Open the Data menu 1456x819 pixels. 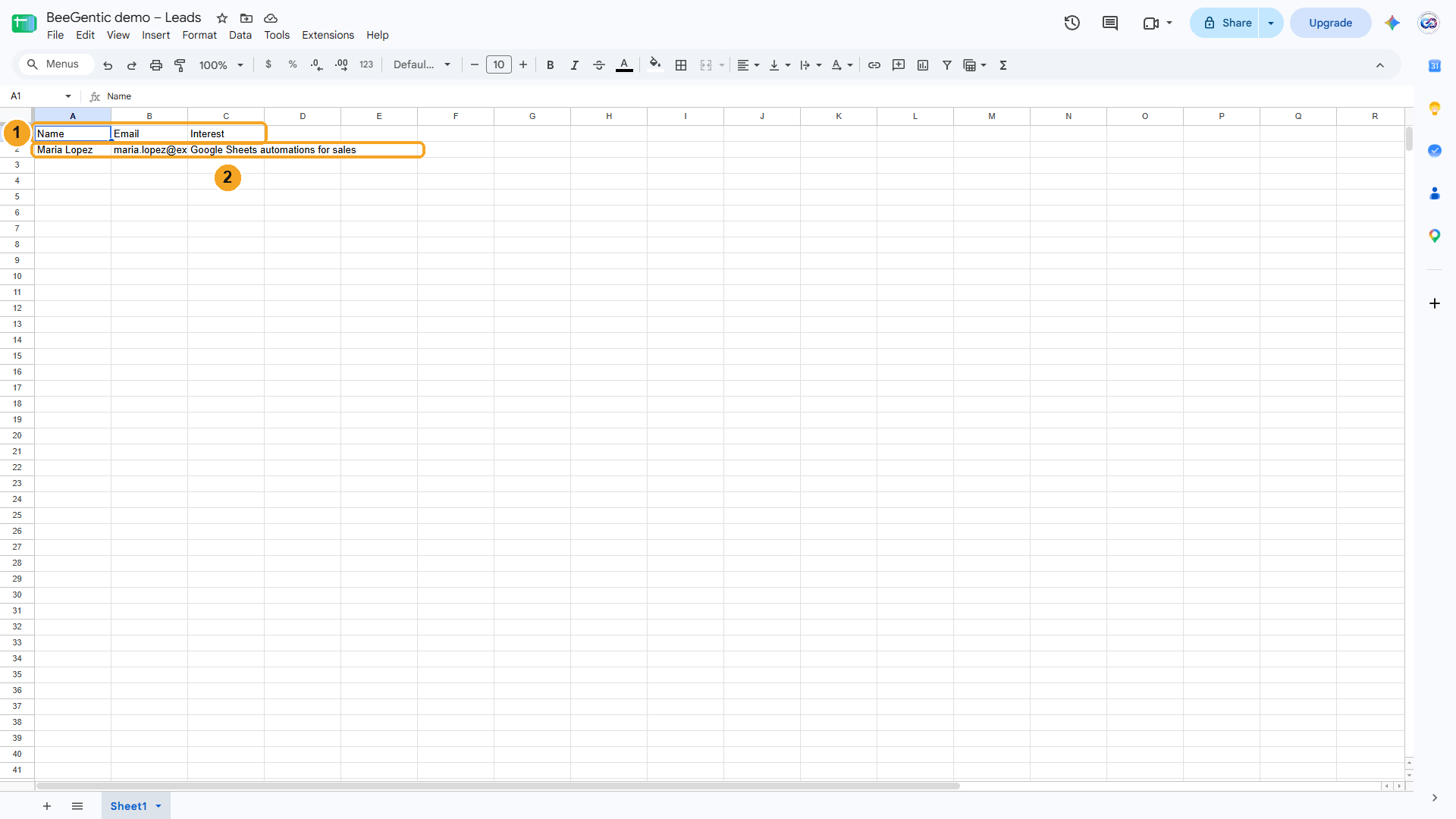point(240,35)
